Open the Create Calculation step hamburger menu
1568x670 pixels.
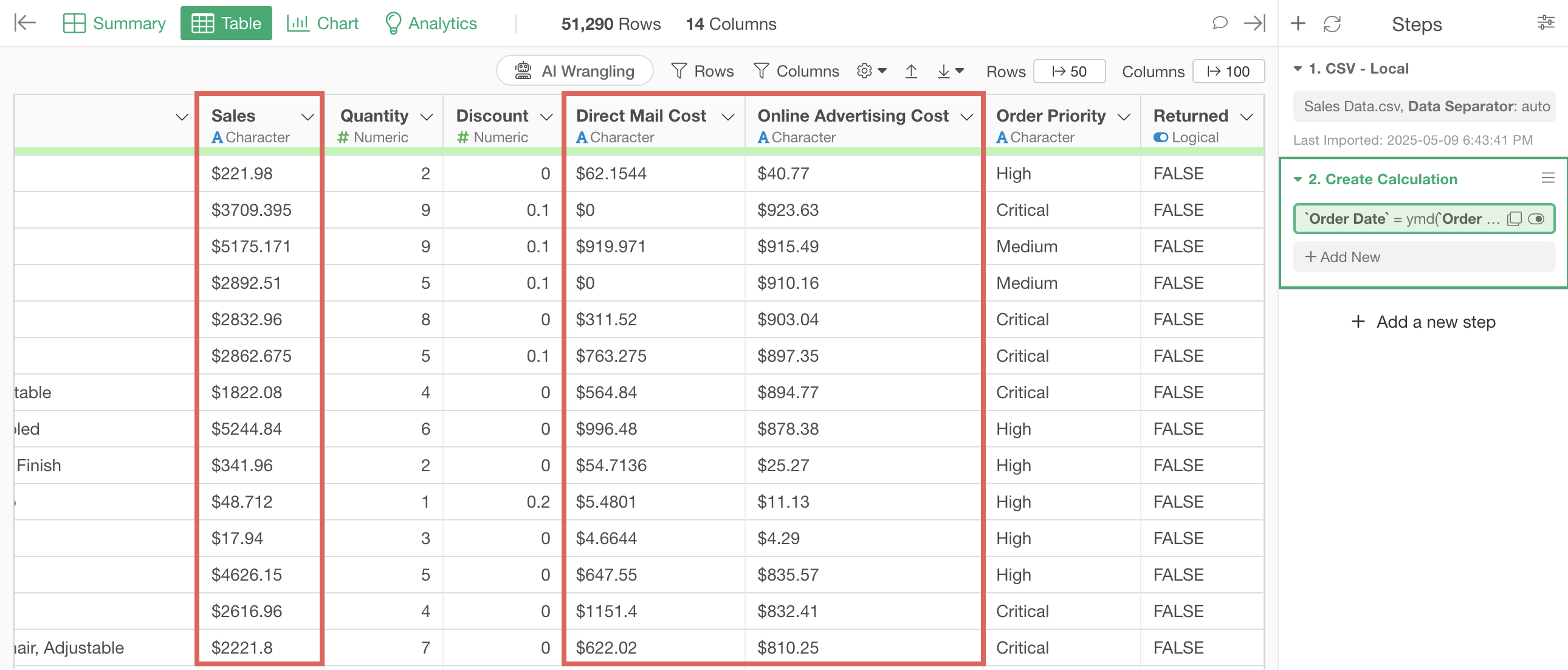click(x=1547, y=178)
